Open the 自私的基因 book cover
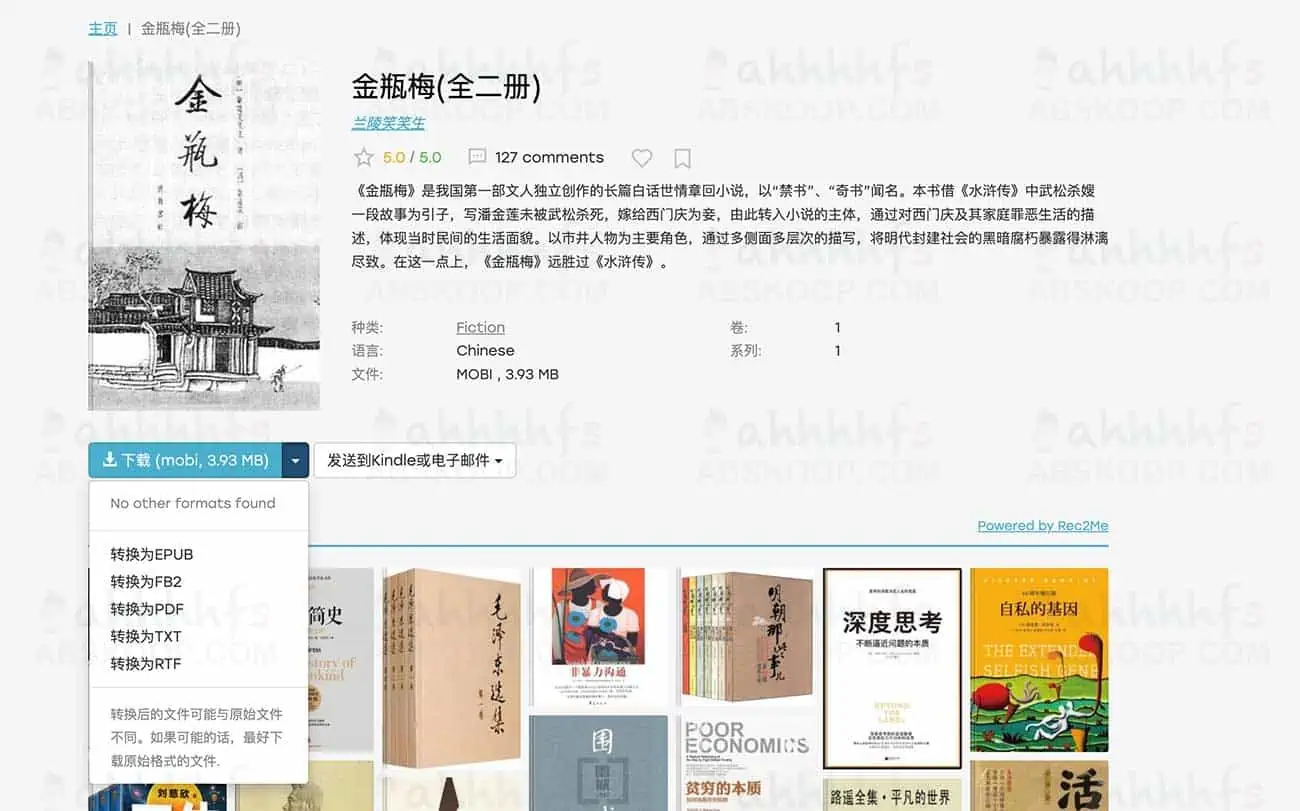Screen dimensions: 1300x811 (1039, 659)
